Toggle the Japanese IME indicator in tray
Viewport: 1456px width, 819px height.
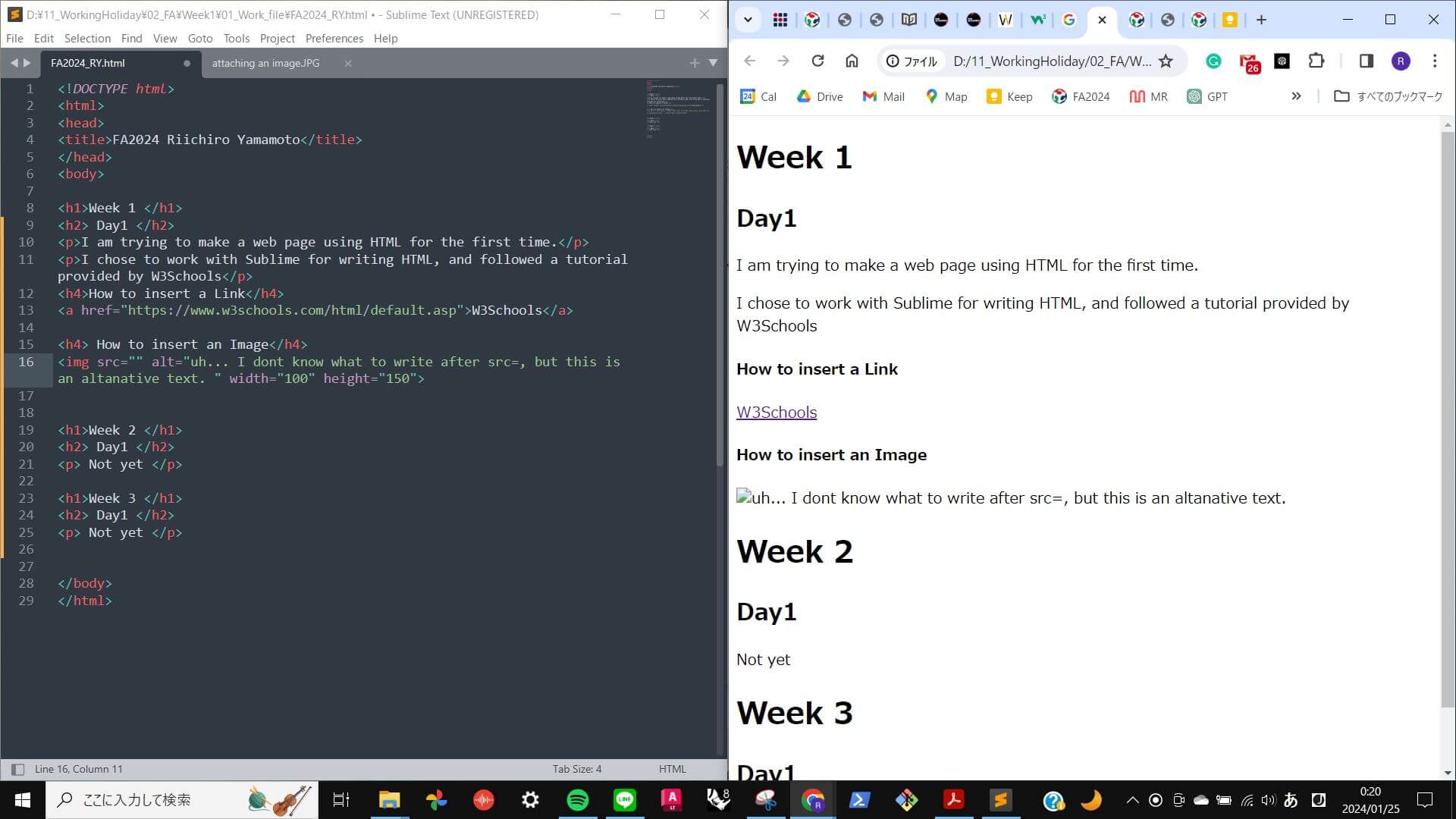coord(1290,800)
